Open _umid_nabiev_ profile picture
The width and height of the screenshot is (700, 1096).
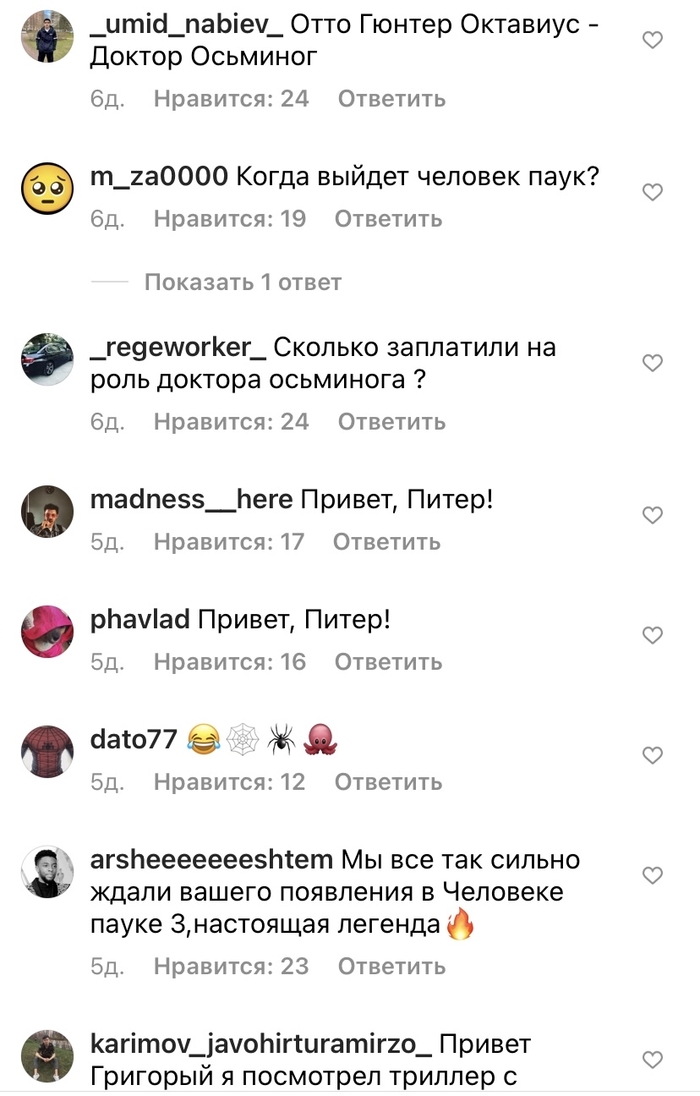pyautogui.click(x=47, y=36)
